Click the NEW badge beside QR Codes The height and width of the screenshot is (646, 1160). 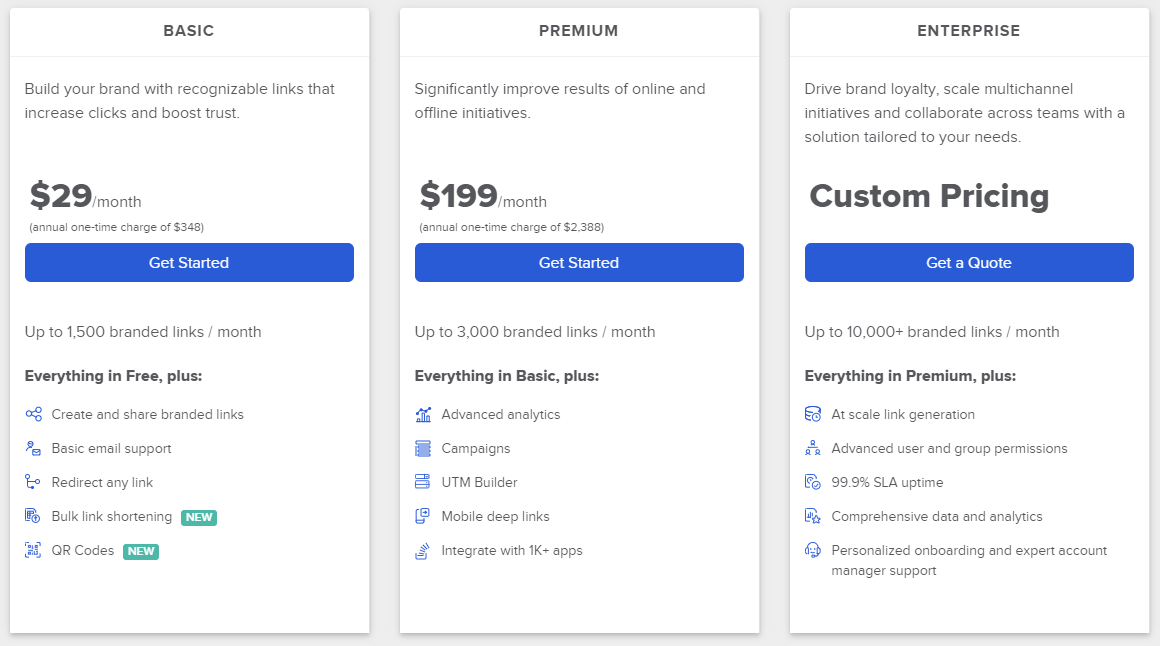tap(141, 551)
